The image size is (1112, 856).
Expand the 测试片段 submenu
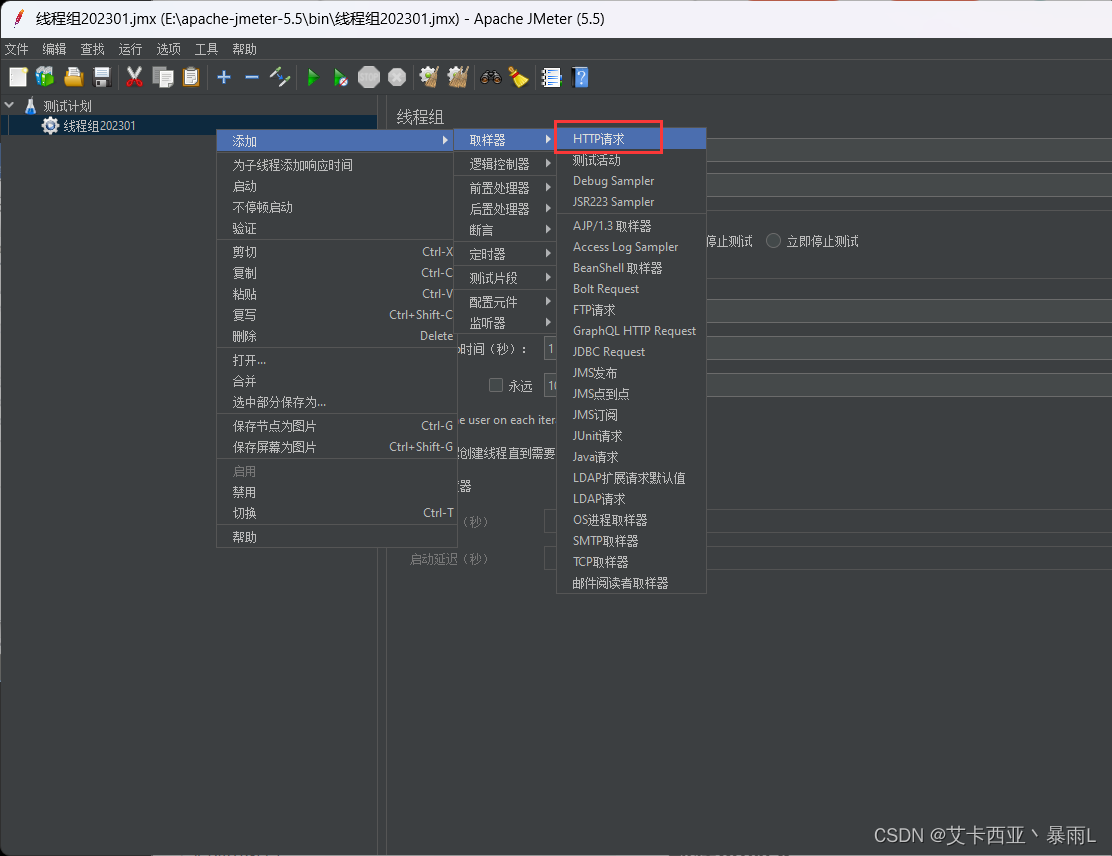[505, 278]
